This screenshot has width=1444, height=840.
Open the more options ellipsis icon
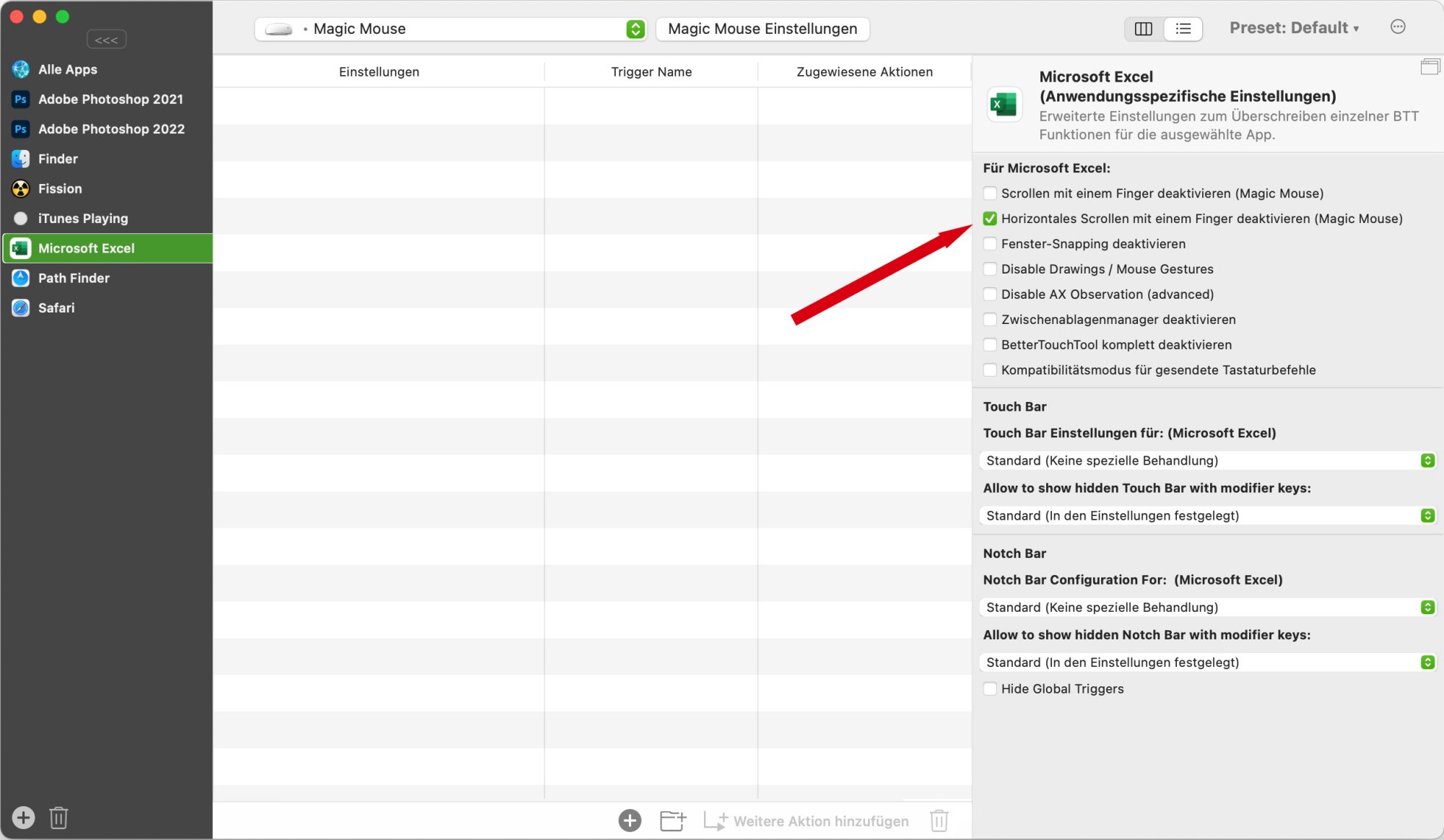[1398, 27]
